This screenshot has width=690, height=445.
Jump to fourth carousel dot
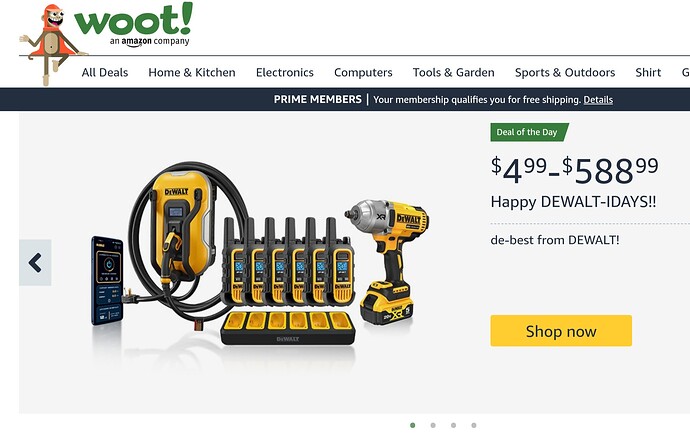[x=473, y=425]
